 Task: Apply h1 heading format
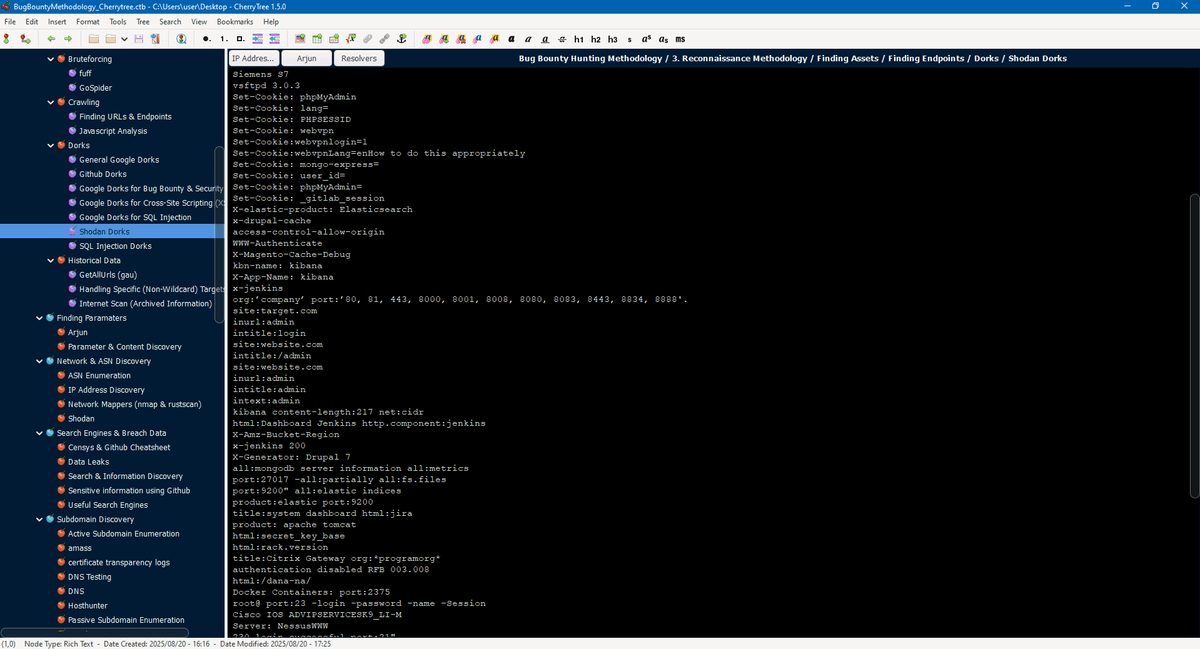[579, 39]
